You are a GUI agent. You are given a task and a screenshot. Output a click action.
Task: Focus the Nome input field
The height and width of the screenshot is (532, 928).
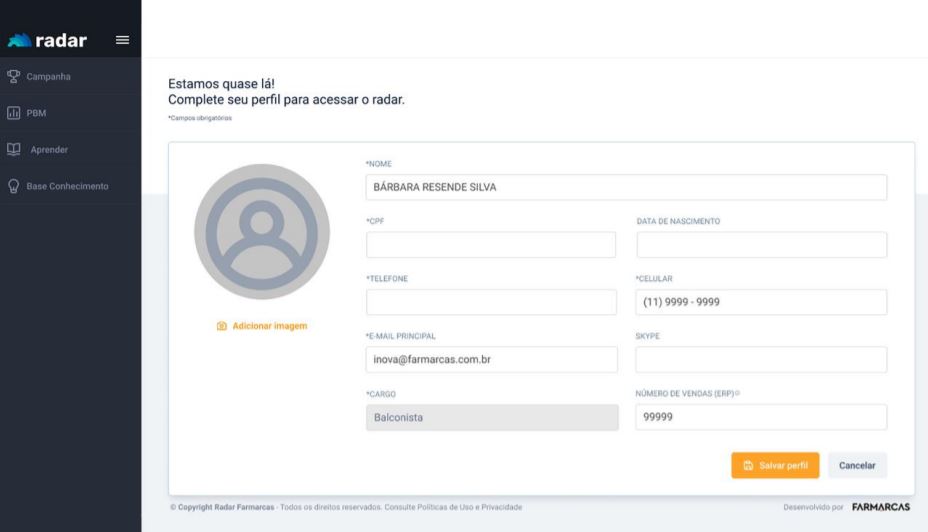(626, 187)
